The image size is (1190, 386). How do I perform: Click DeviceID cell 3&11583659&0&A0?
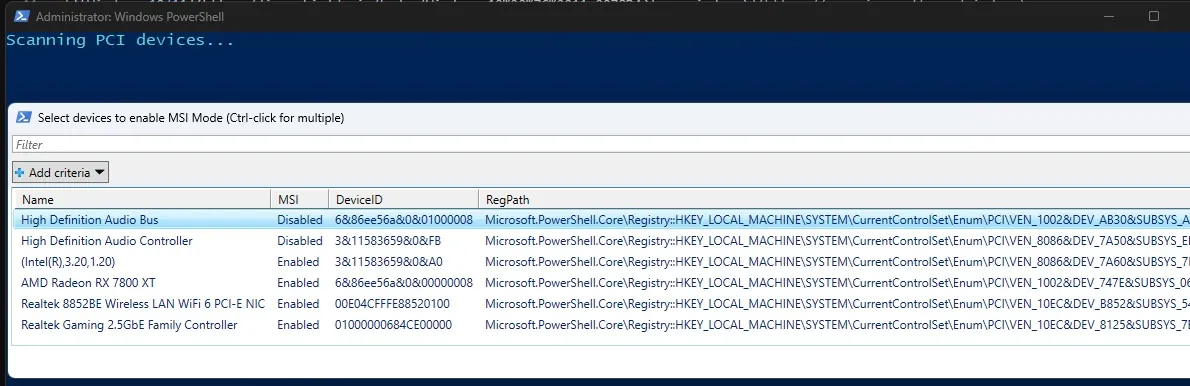pyautogui.click(x=389, y=262)
